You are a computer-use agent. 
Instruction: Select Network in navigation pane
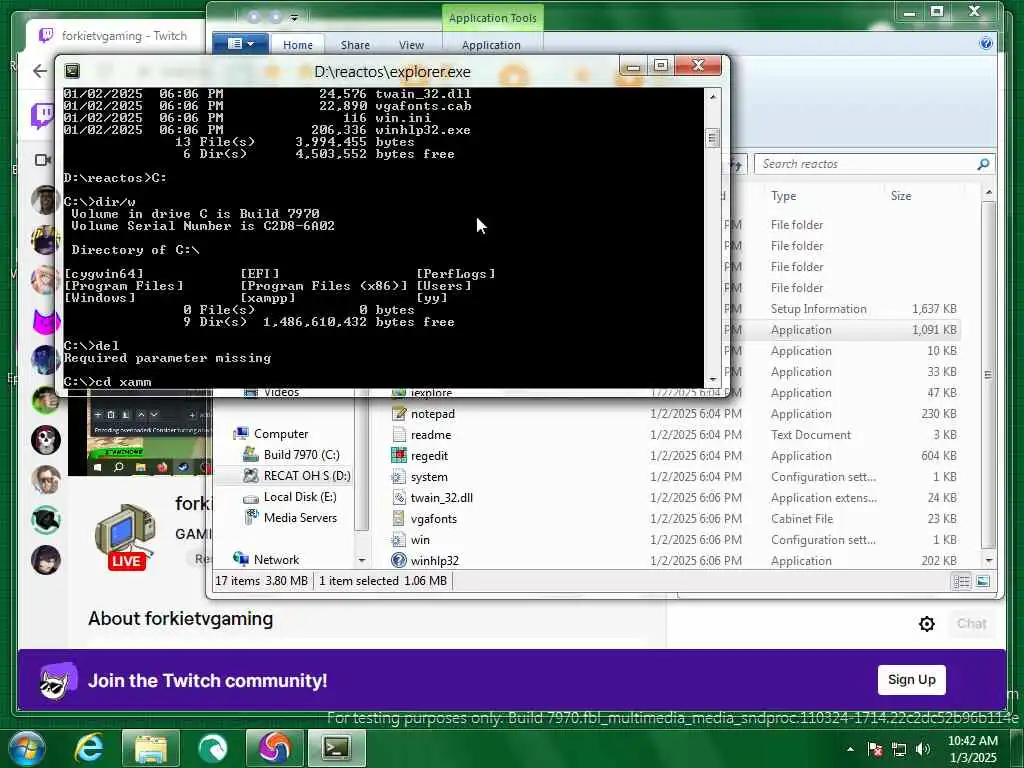276,560
